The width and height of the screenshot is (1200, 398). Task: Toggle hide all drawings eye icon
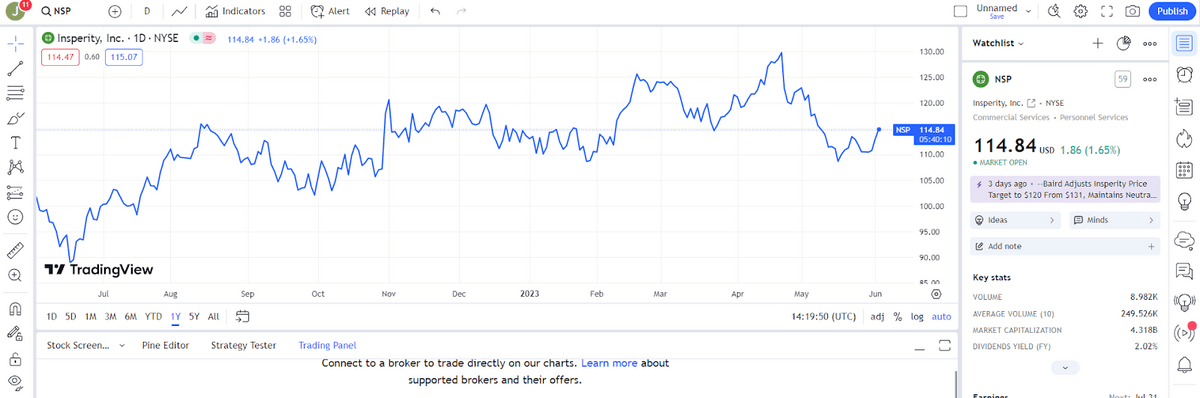[16, 382]
